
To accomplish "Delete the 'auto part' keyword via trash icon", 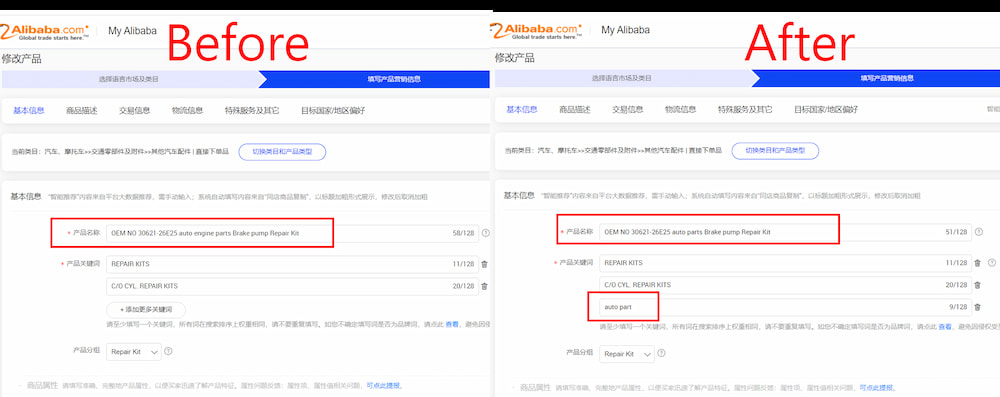I will 978,308.
